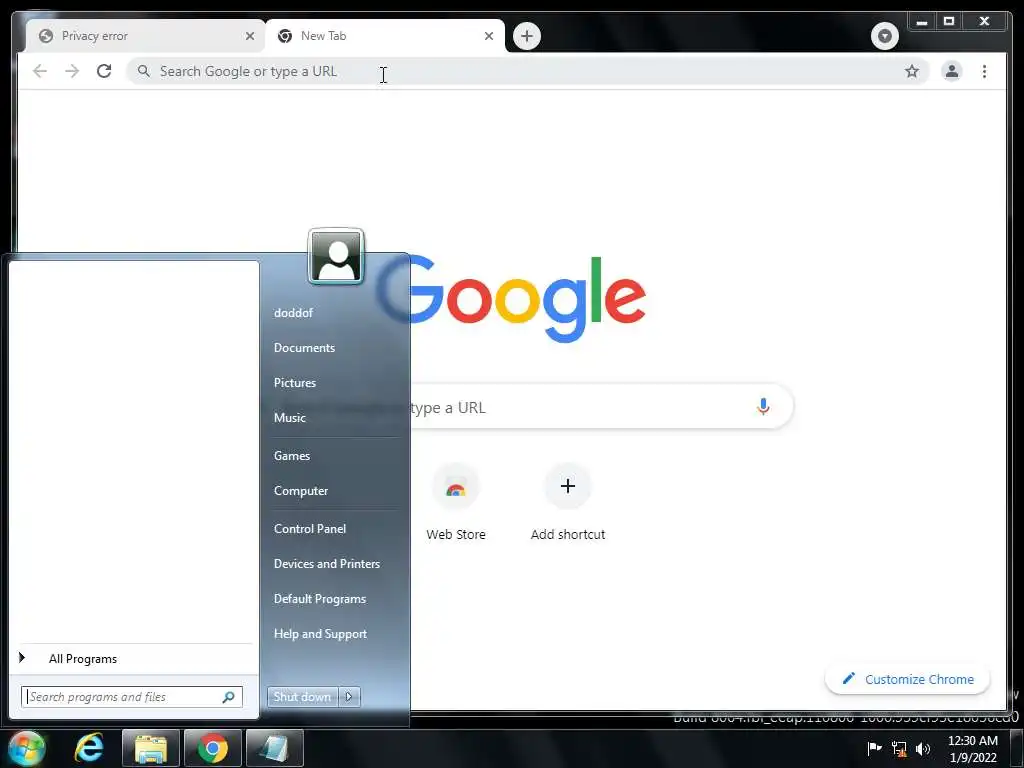
Task: Click Customize Chrome button
Action: 908,679
